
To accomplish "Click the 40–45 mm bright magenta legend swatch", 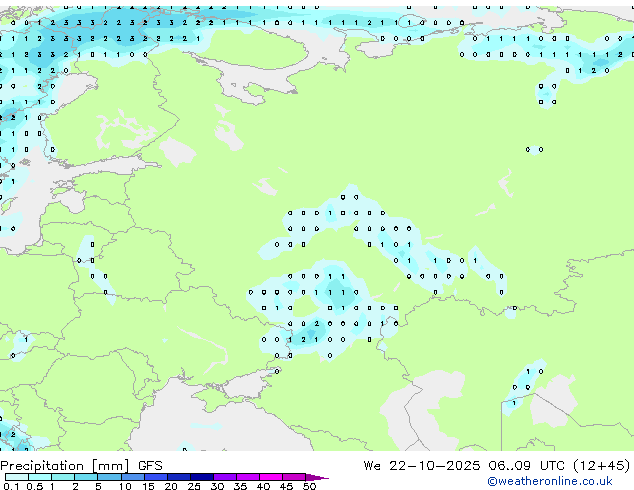I will coord(271,477).
